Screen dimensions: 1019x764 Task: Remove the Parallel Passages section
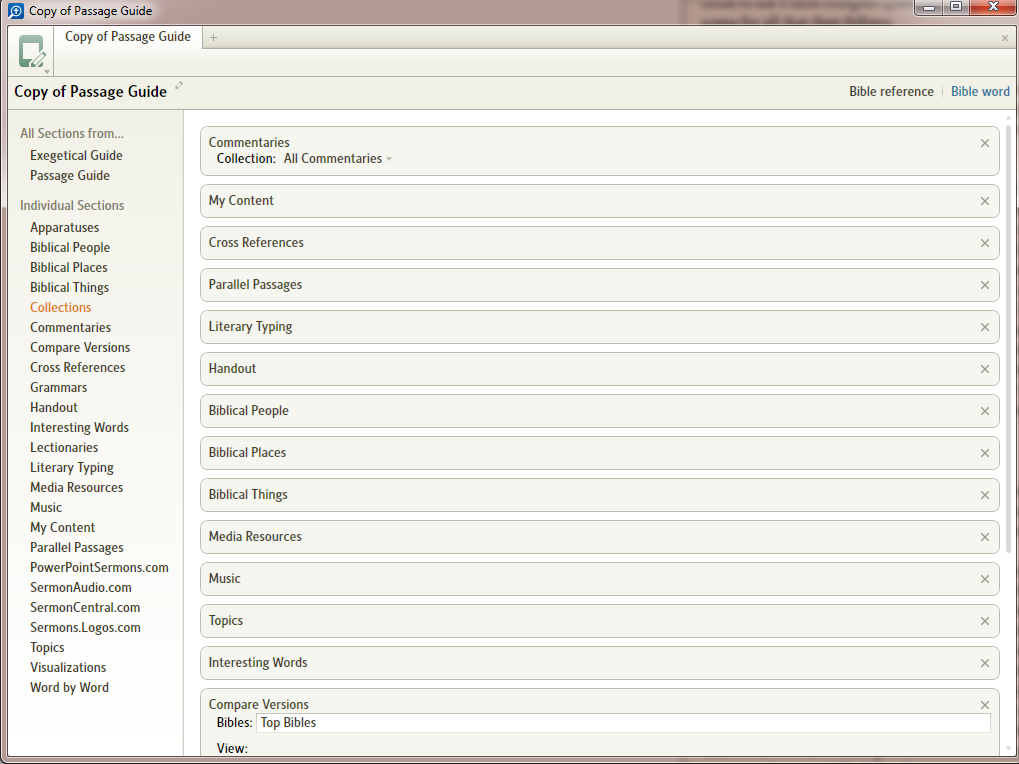click(x=985, y=285)
